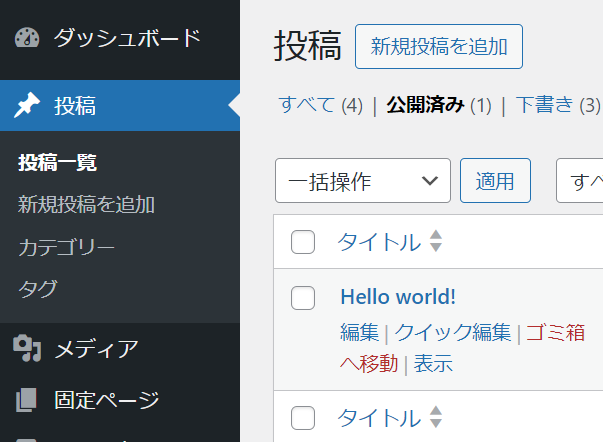603x442 pixels.
Task: Click the pushpin icon beside 投稿
Action: pyautogui.click(x=27, y=105)
